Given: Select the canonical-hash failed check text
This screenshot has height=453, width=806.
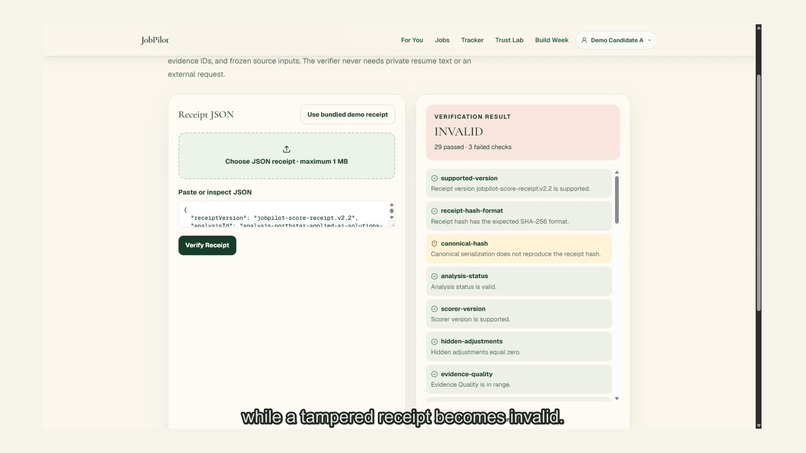Looking at the screenshot, I should click(515, 254).
